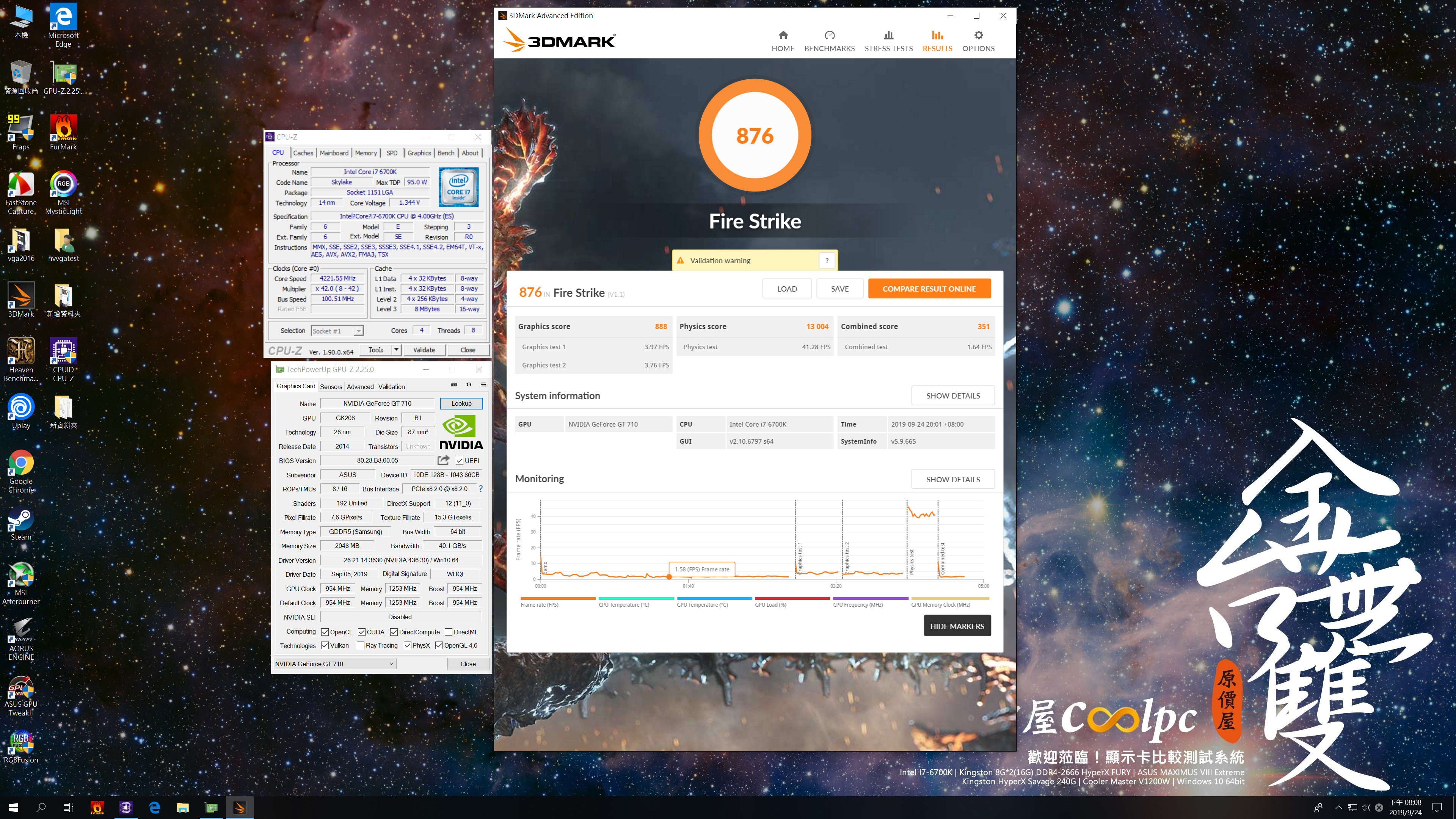Click the SAVE button in 3DMark
The width and height of the screenshot is (1456, 819).
coord(840,289)
